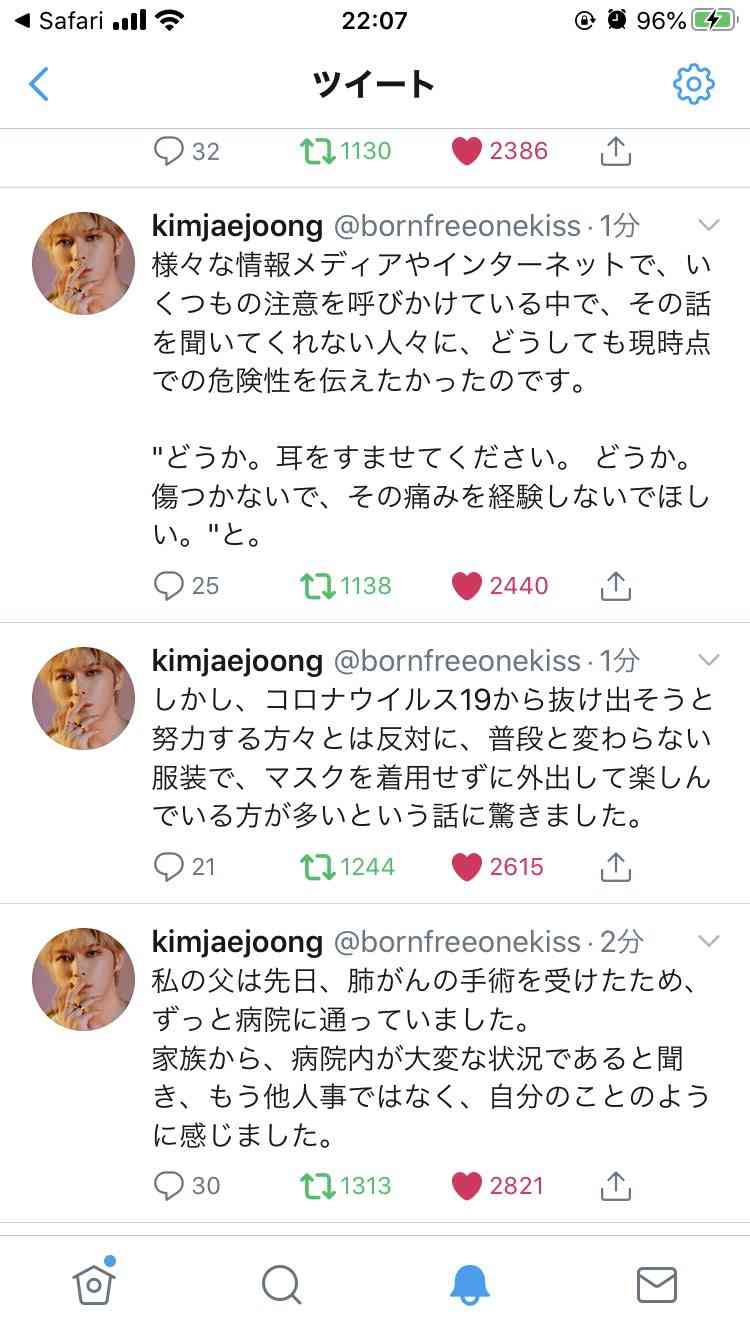Expand the menu on the topmost visible tweet

710,226
